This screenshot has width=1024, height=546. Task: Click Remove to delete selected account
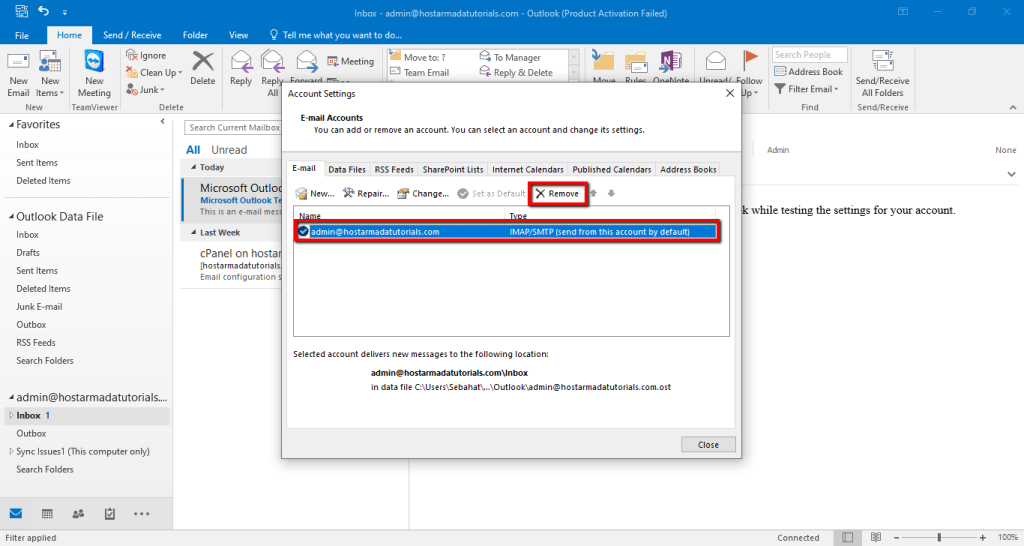tap(558, 193)
